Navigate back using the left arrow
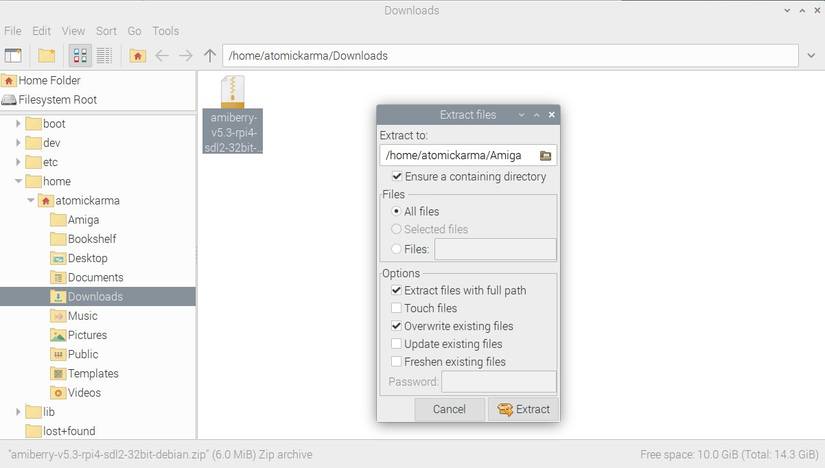825x468 pixels. pyautogui.click(x=162, y=55)
